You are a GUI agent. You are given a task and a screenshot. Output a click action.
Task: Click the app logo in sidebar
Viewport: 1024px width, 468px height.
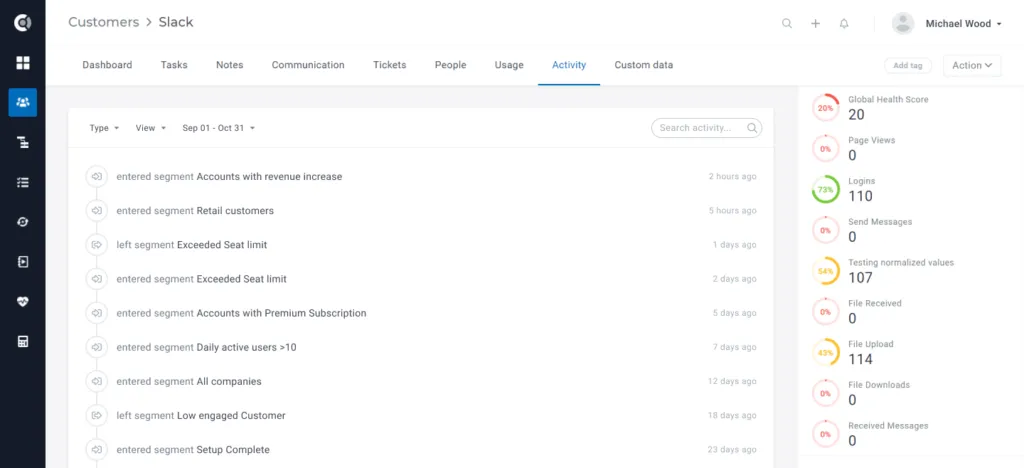(x=23, y=23)
